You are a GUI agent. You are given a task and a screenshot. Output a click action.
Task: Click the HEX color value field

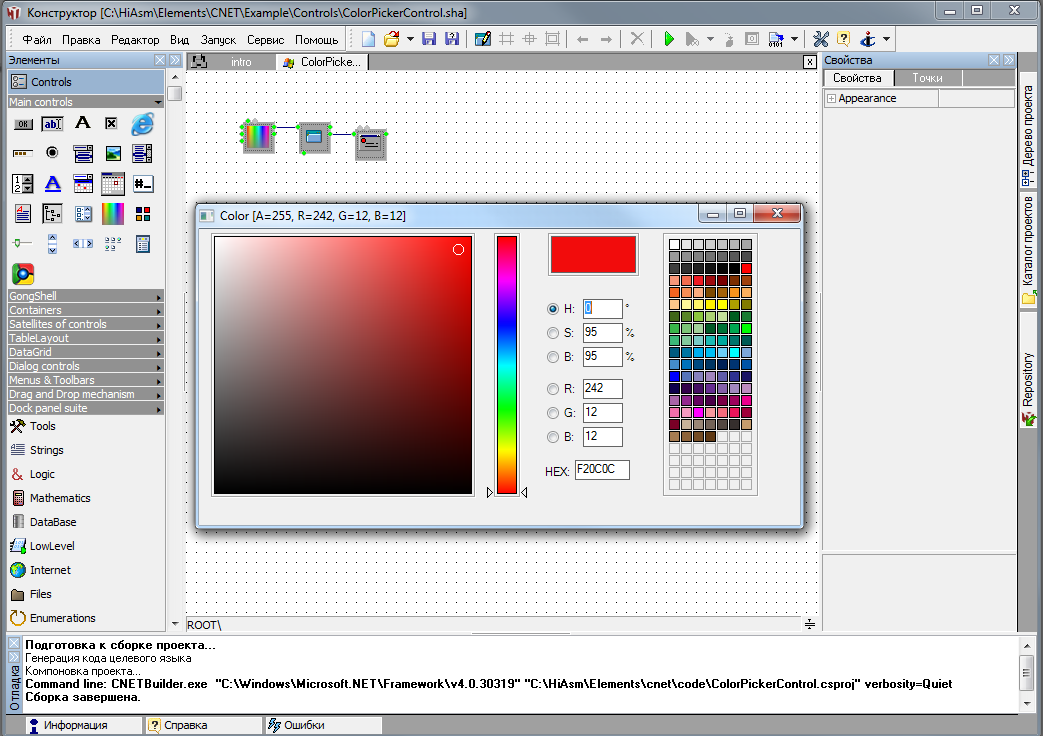click(x=602, y=470)
